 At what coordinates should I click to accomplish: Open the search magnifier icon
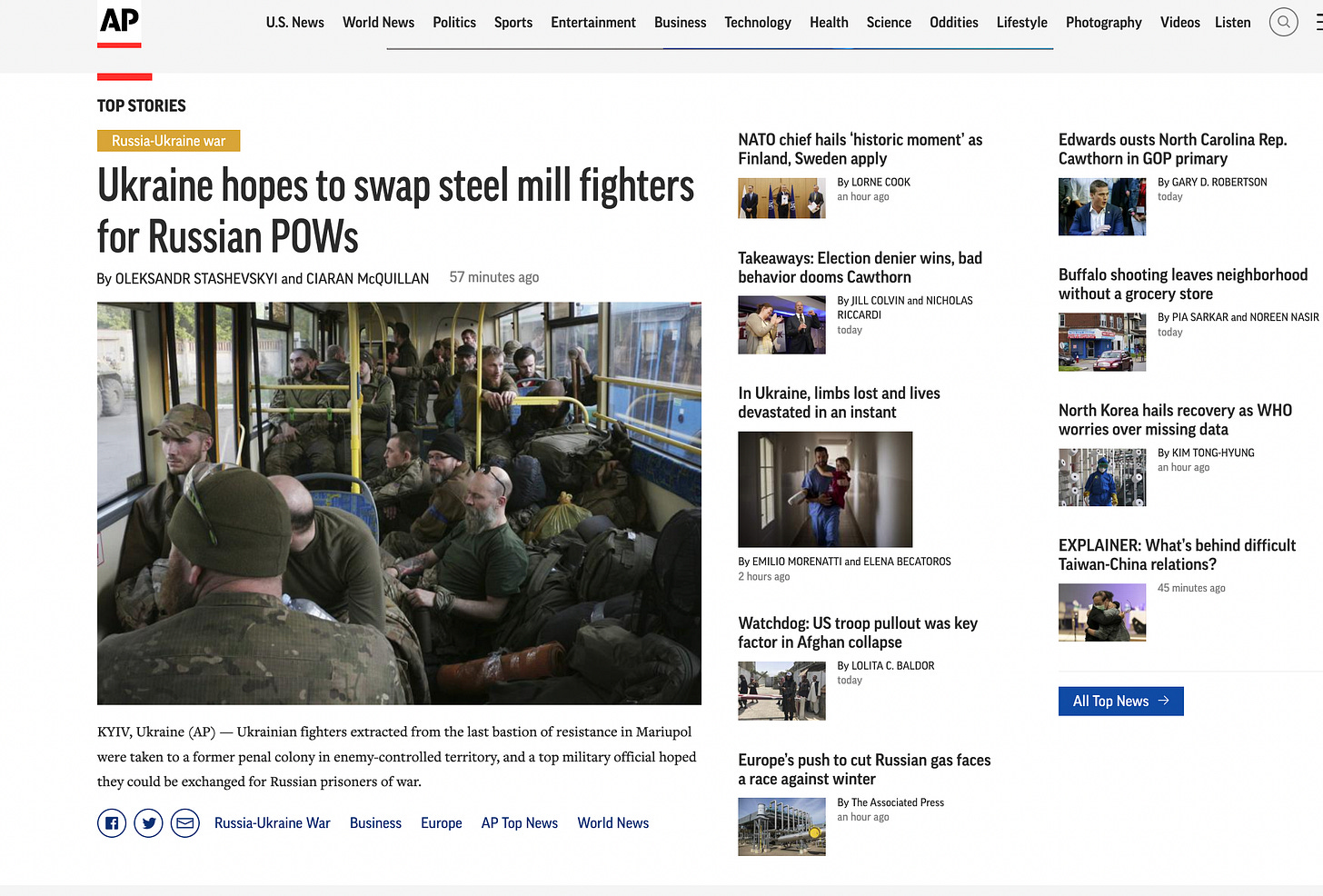tap(1283, 22)
